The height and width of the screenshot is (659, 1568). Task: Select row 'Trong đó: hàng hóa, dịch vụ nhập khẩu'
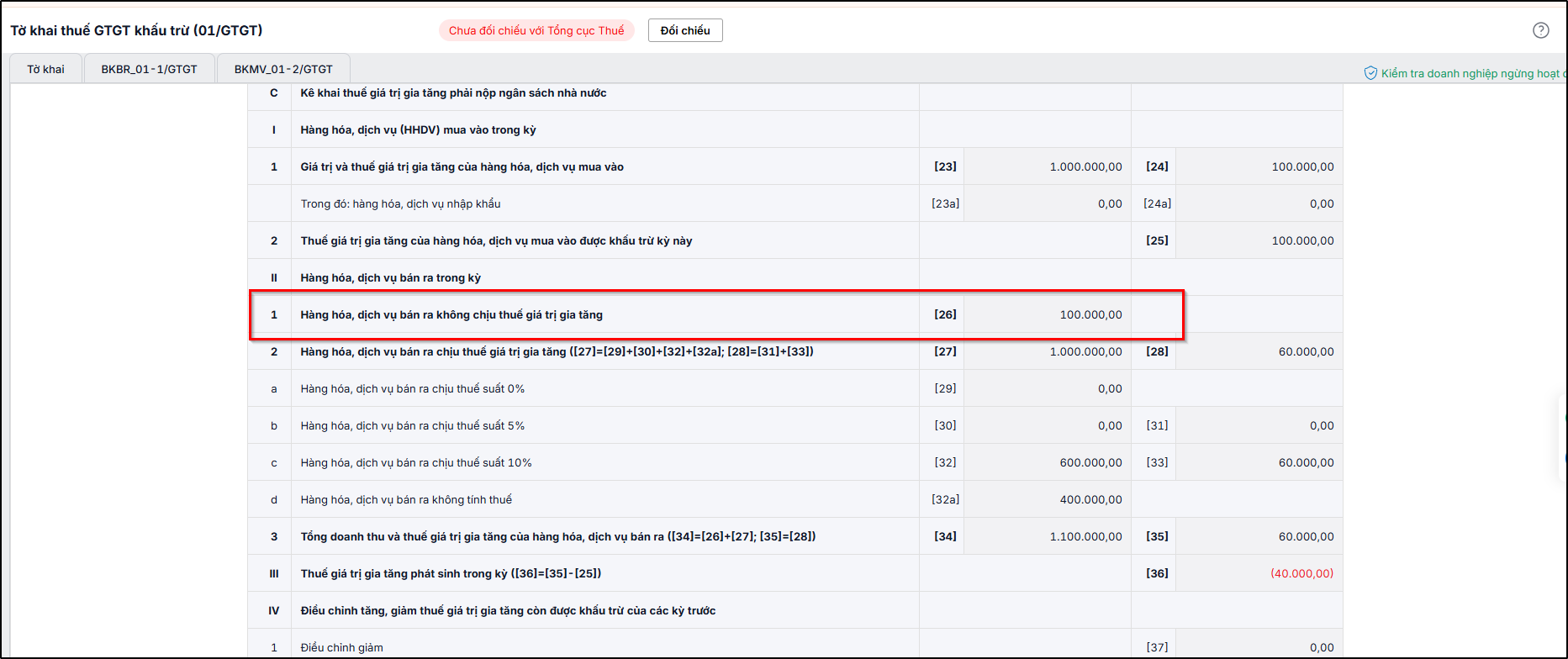[795, 203]
